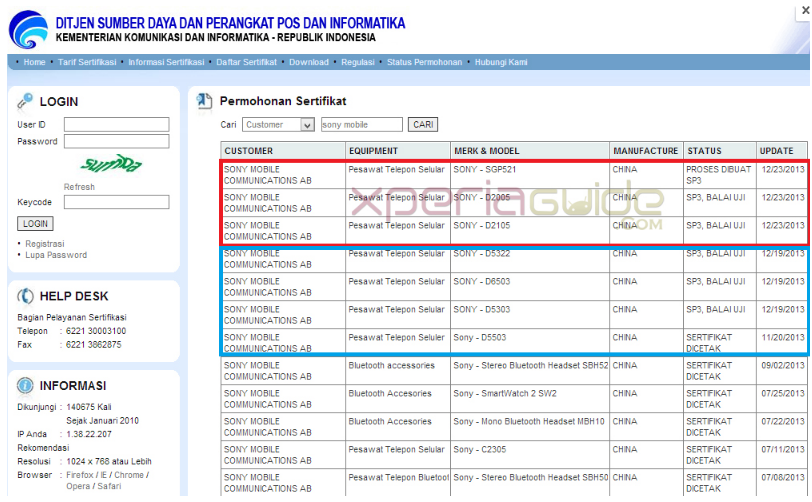Image resolution: width=812 pixels, height=502 pixels.
Task: Navigate to Status Permohonan page
Action: [x=424, y=62]
